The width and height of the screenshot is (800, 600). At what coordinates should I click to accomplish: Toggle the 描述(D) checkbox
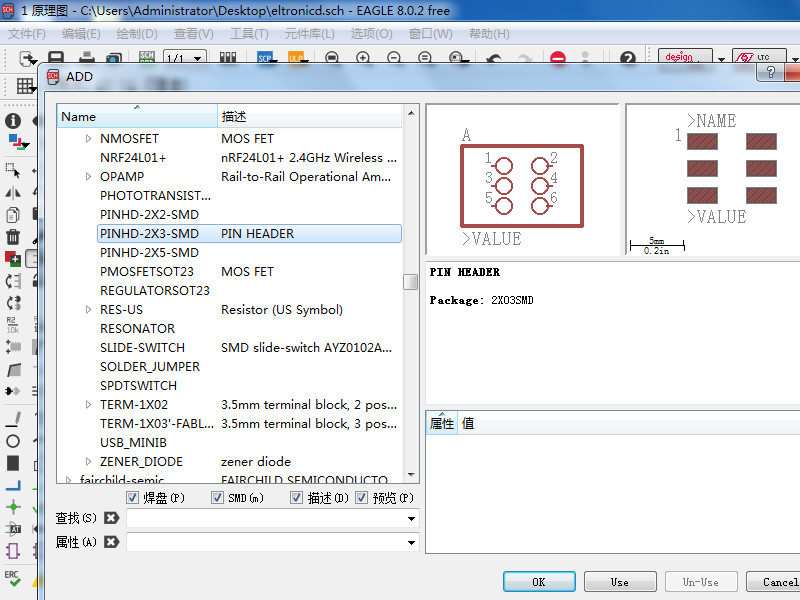pos(296,497)
